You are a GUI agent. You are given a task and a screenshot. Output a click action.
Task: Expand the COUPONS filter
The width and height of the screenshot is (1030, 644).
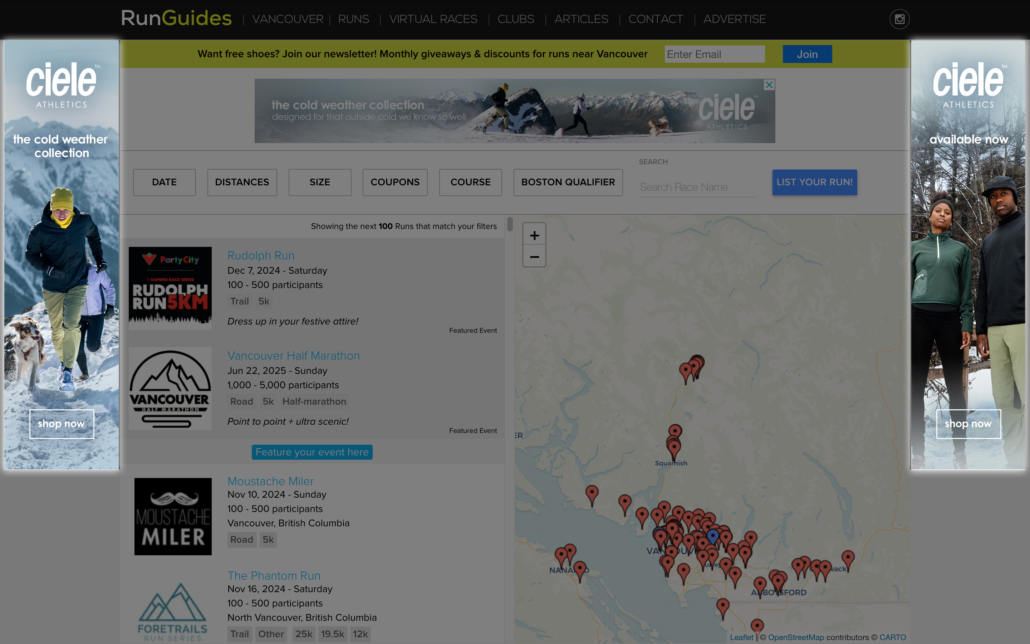395,182
